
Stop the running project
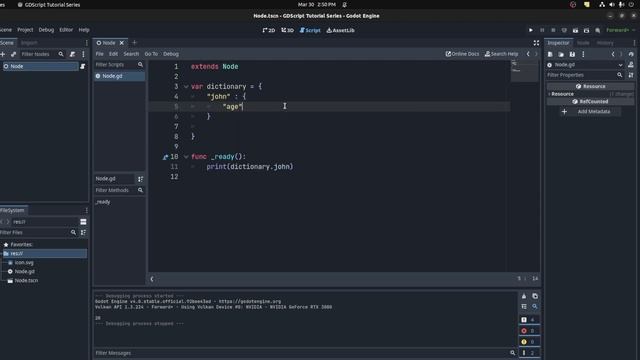coord(553,30)
